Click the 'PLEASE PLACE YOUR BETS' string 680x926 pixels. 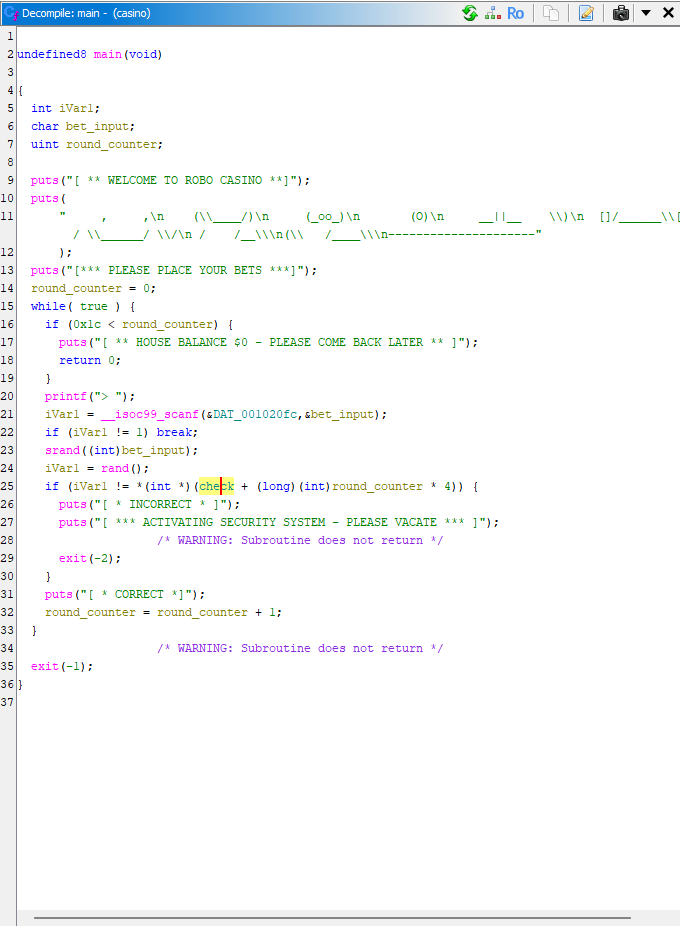189,270
